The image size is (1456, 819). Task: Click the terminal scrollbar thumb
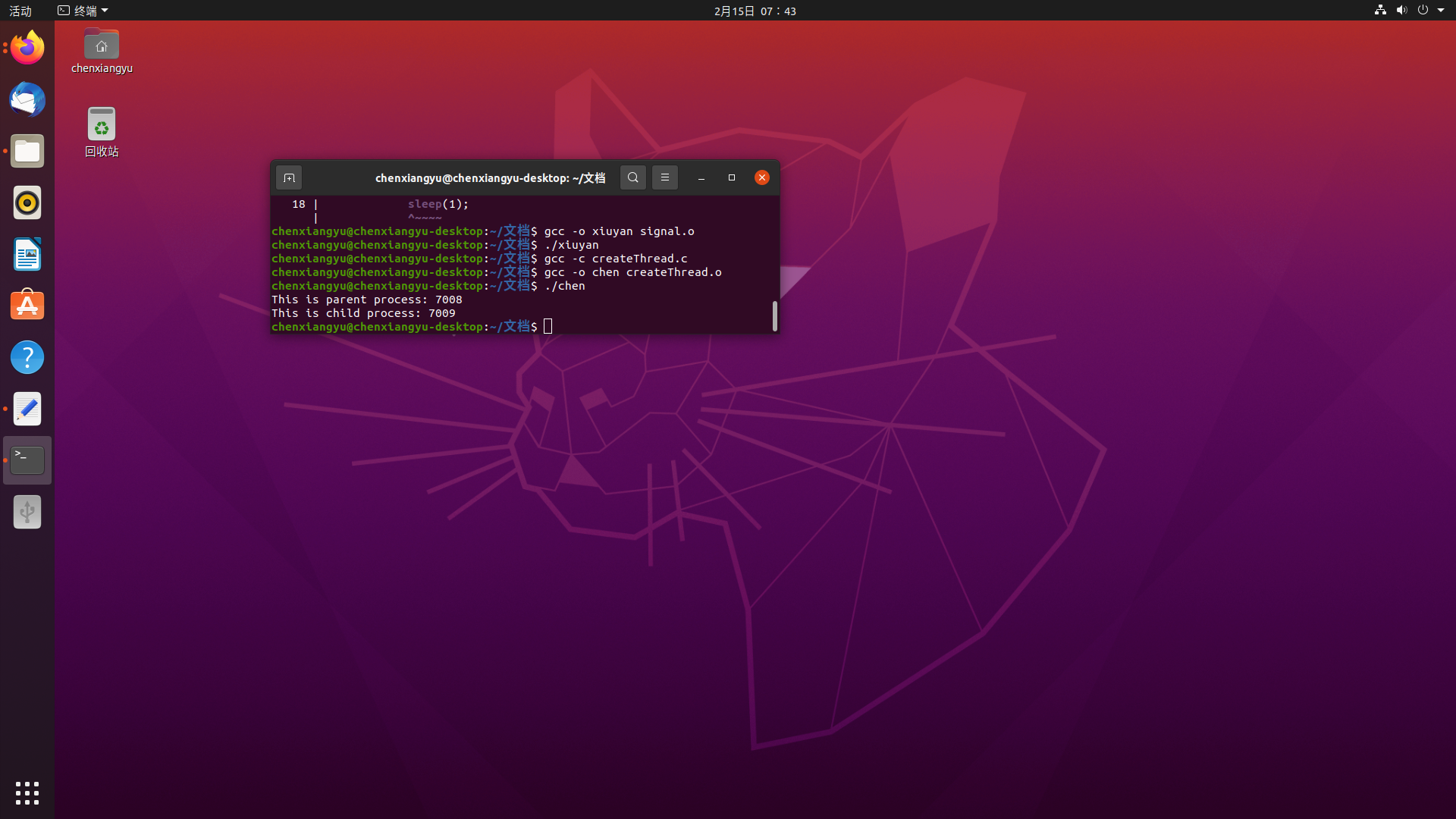774,316
